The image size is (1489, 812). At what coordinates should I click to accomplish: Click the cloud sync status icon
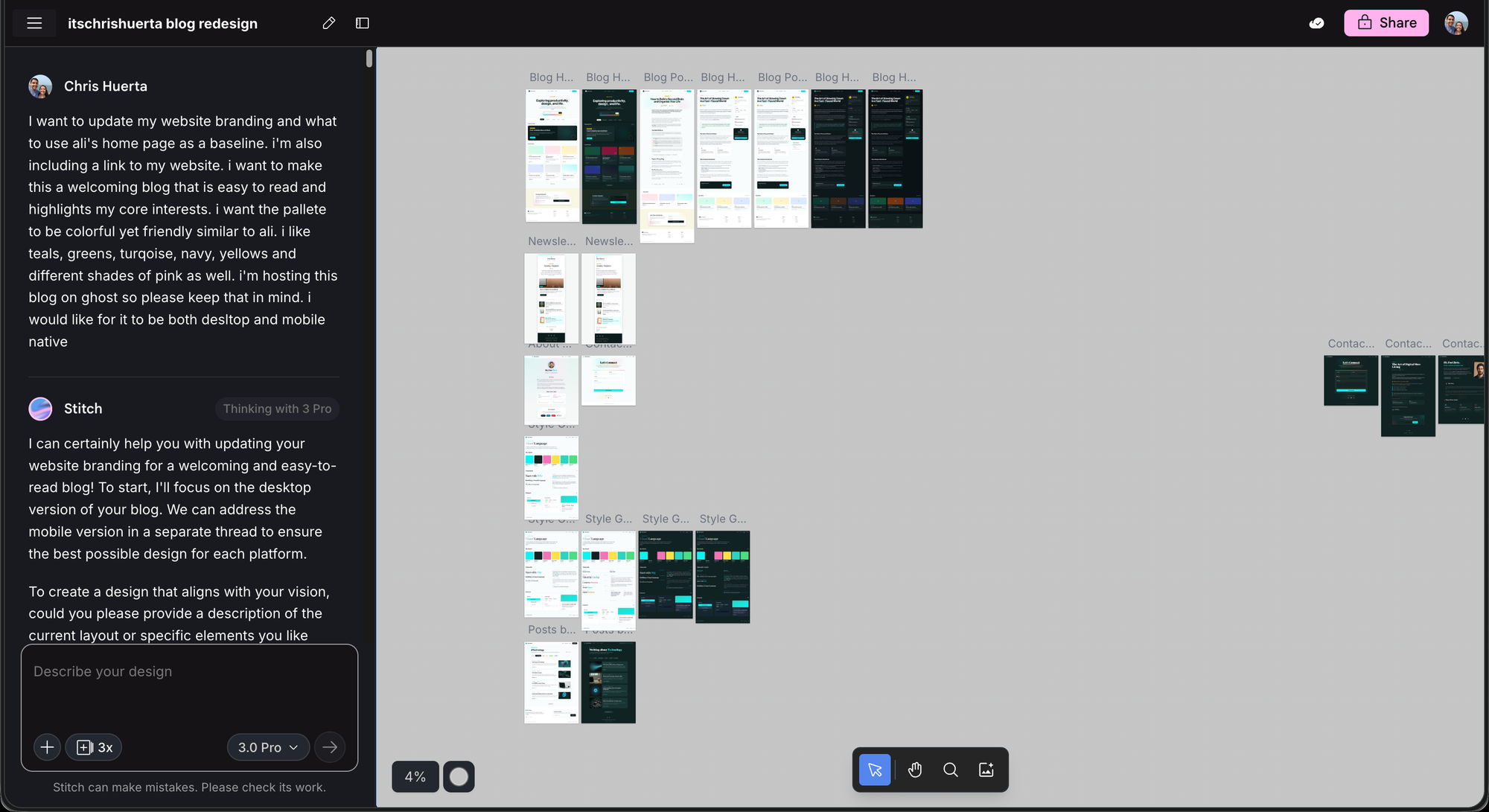point(1316,23)
